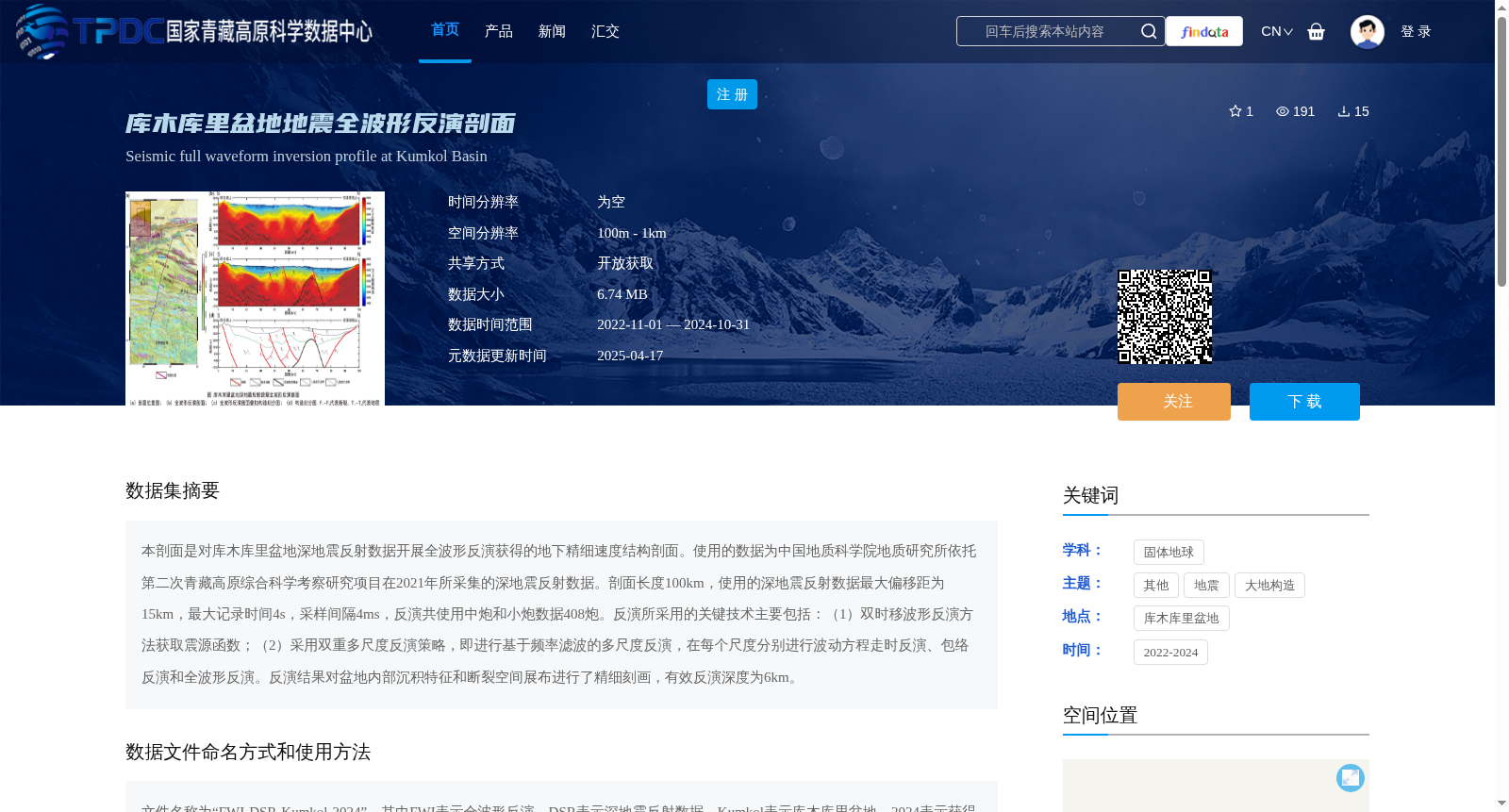Open the CN language dropdown

click(1277, 31)
